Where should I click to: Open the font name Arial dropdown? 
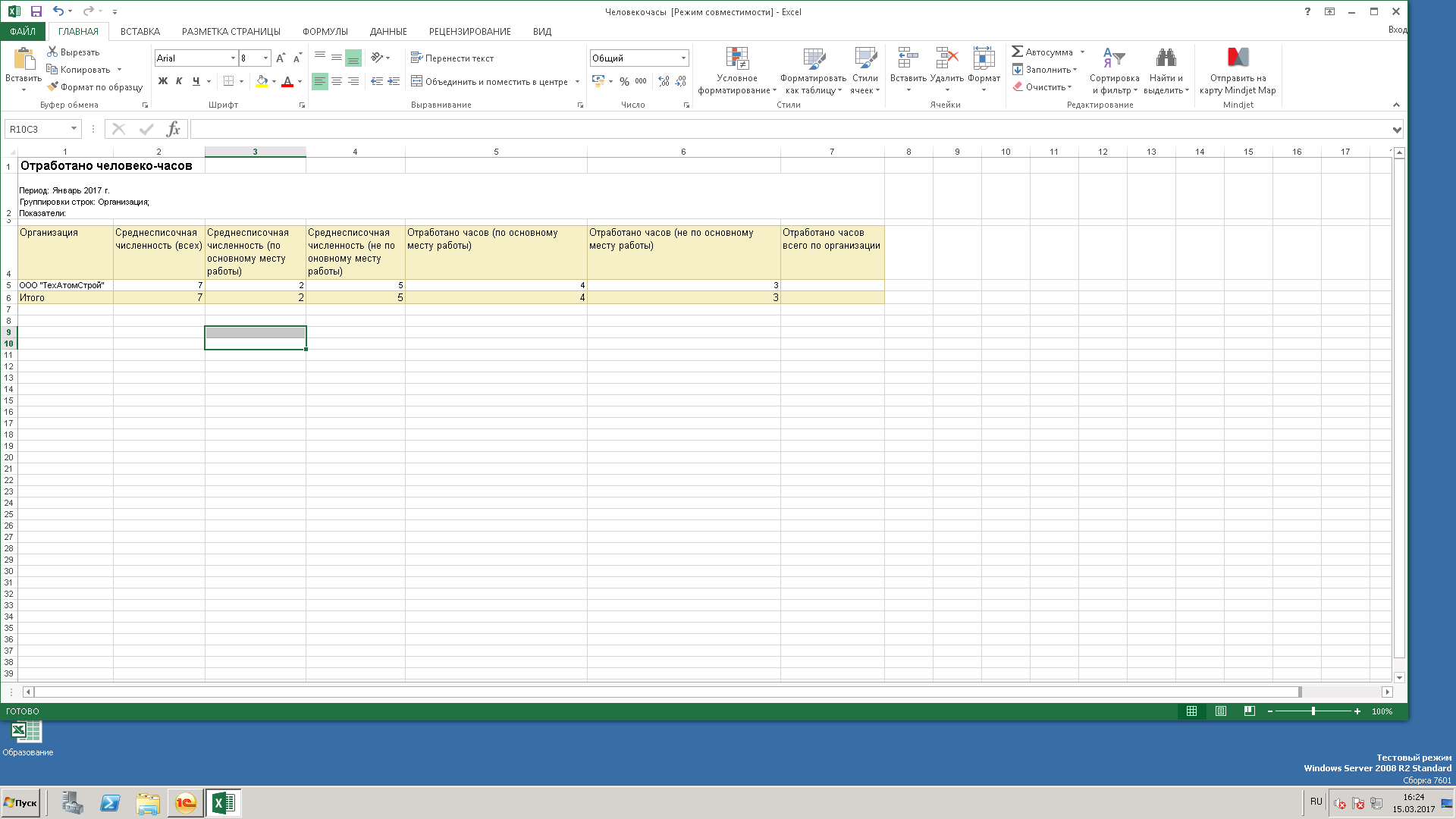click(x=233, y=58)
